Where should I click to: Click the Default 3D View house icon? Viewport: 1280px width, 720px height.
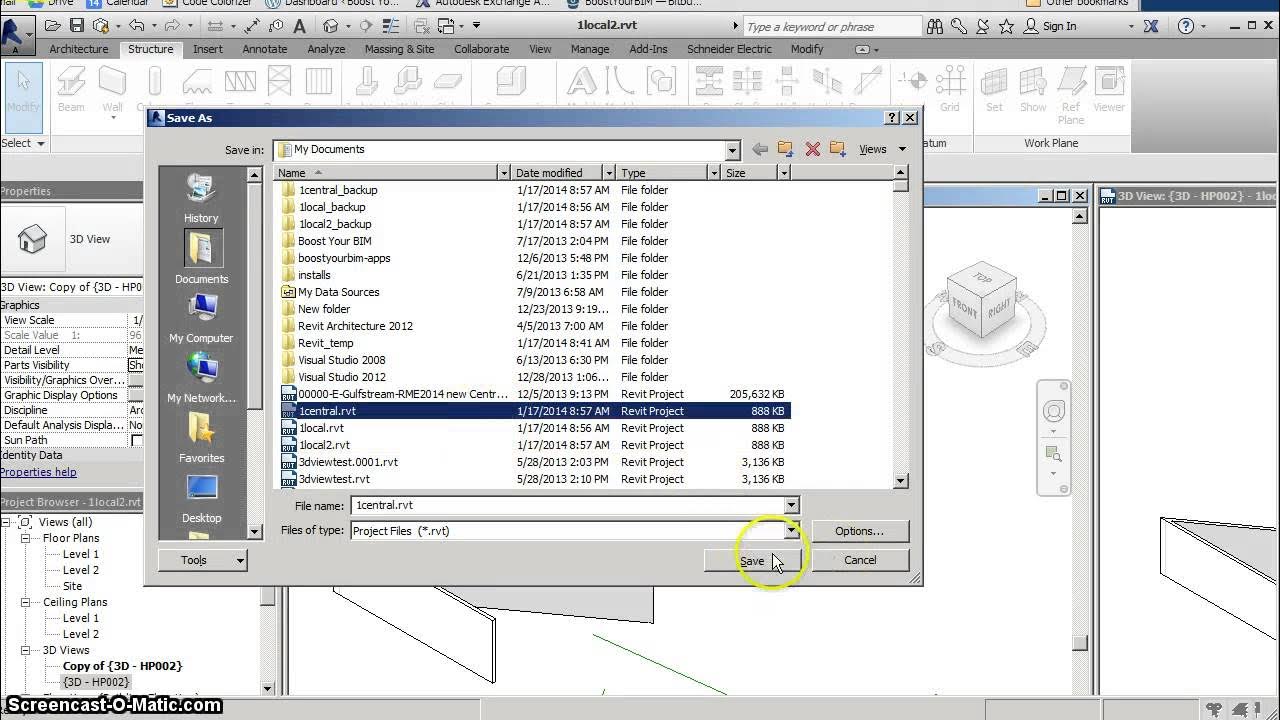tap(330, 26)
